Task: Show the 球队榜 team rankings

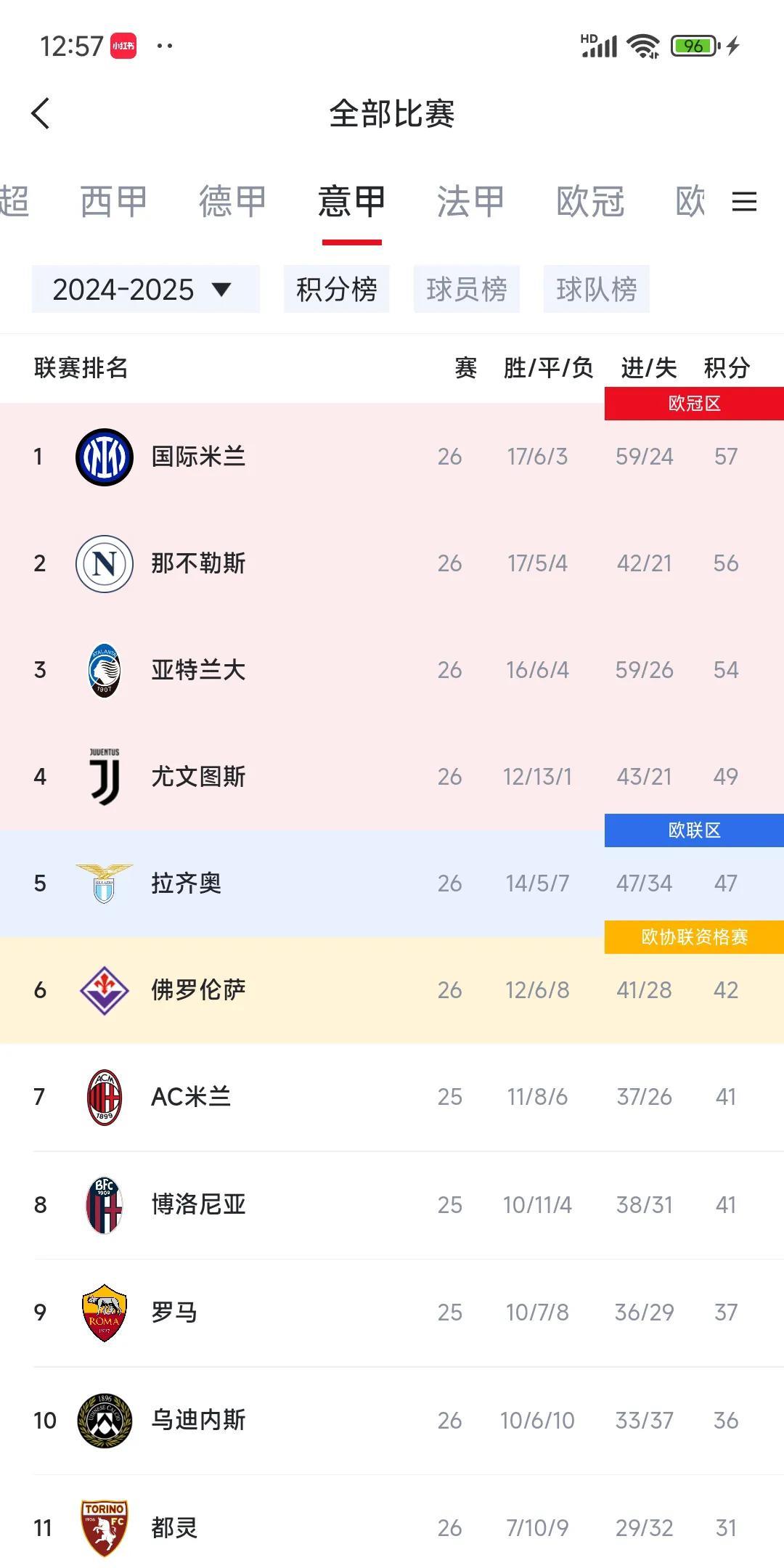Action: 597,289
